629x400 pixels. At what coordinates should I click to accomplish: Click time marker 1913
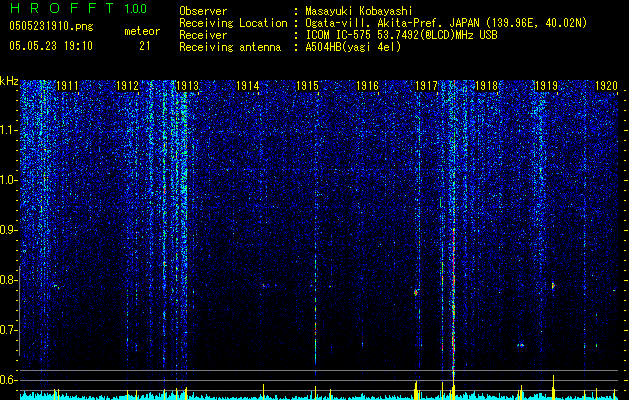pyautogui.click(x=188, y=86)
